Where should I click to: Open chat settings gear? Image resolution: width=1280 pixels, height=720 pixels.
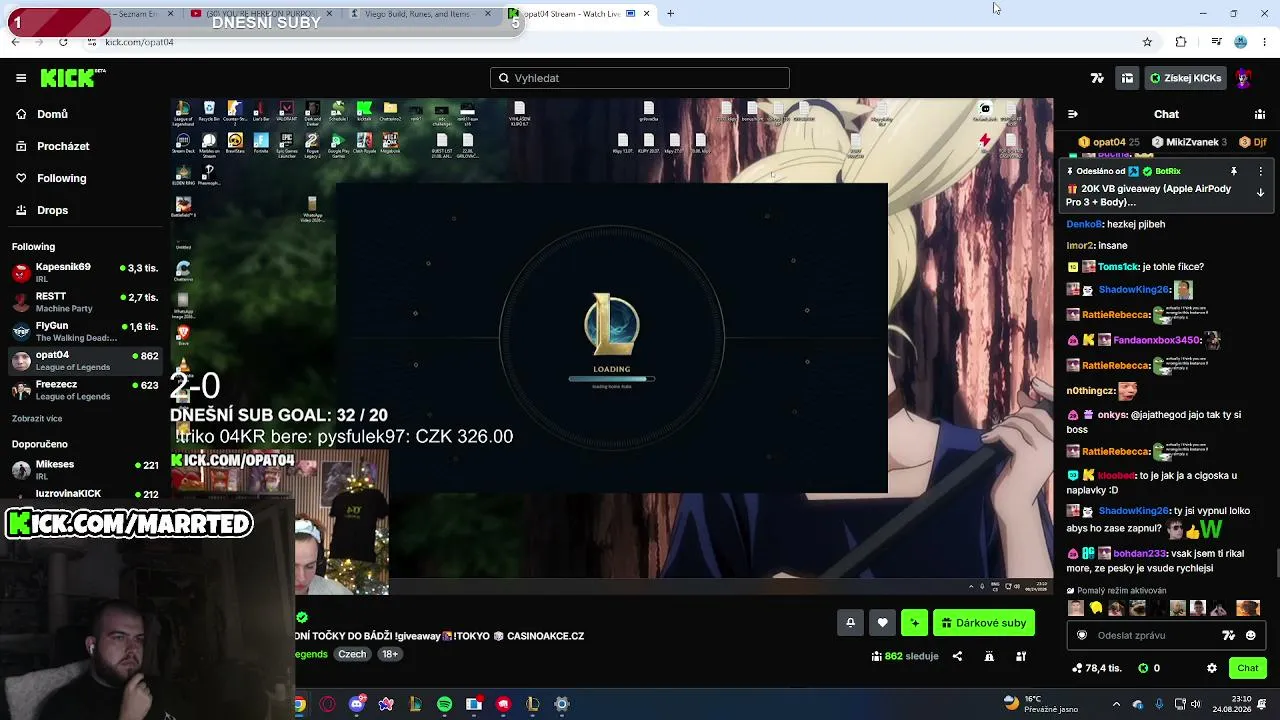point(1212,668)
